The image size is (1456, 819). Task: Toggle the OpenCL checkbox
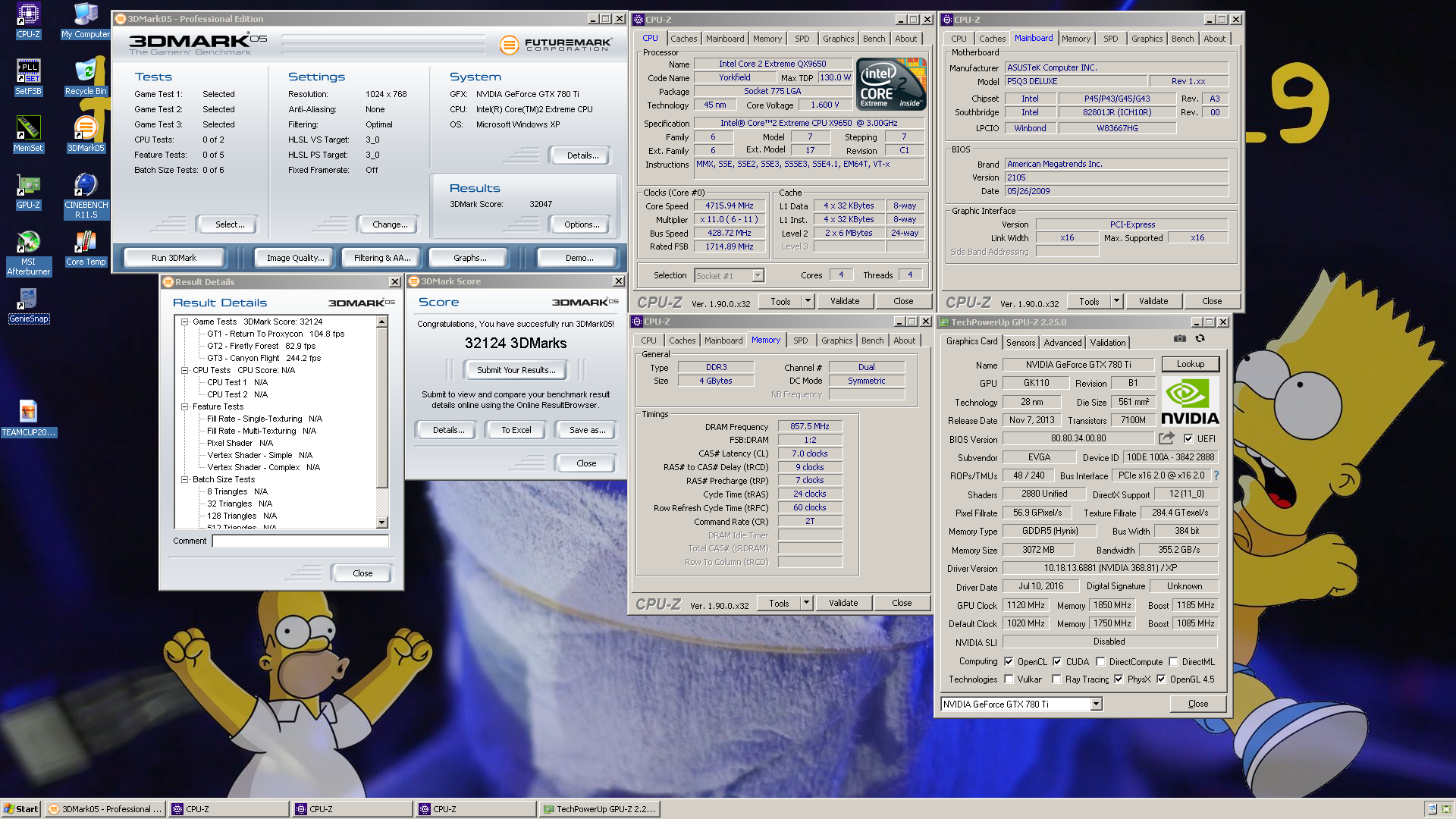(1009, 661)
